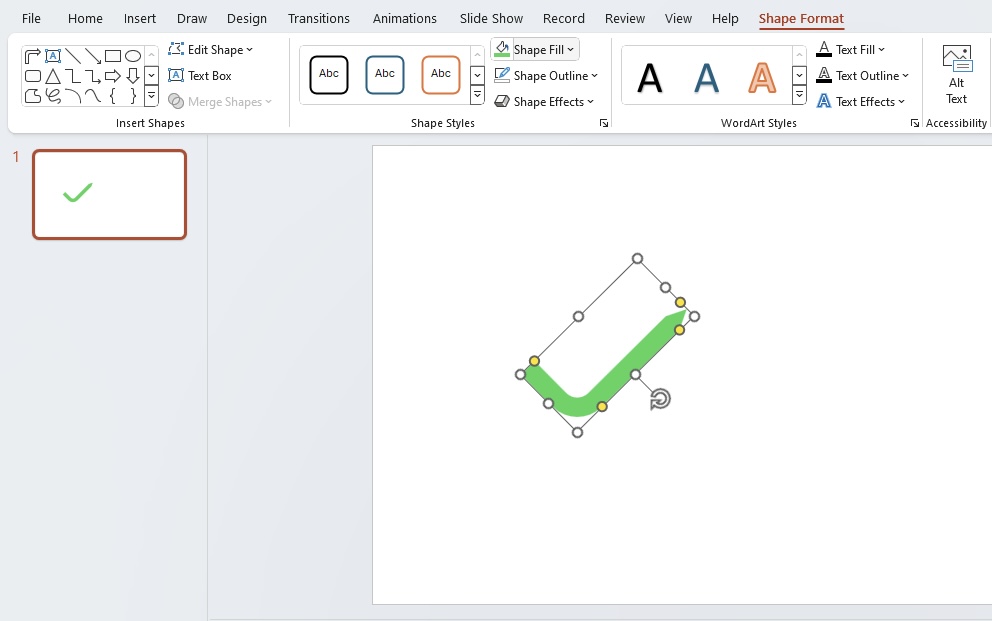
Task: Open the Text Fill dropdown
Action: (x=851, y=49)
